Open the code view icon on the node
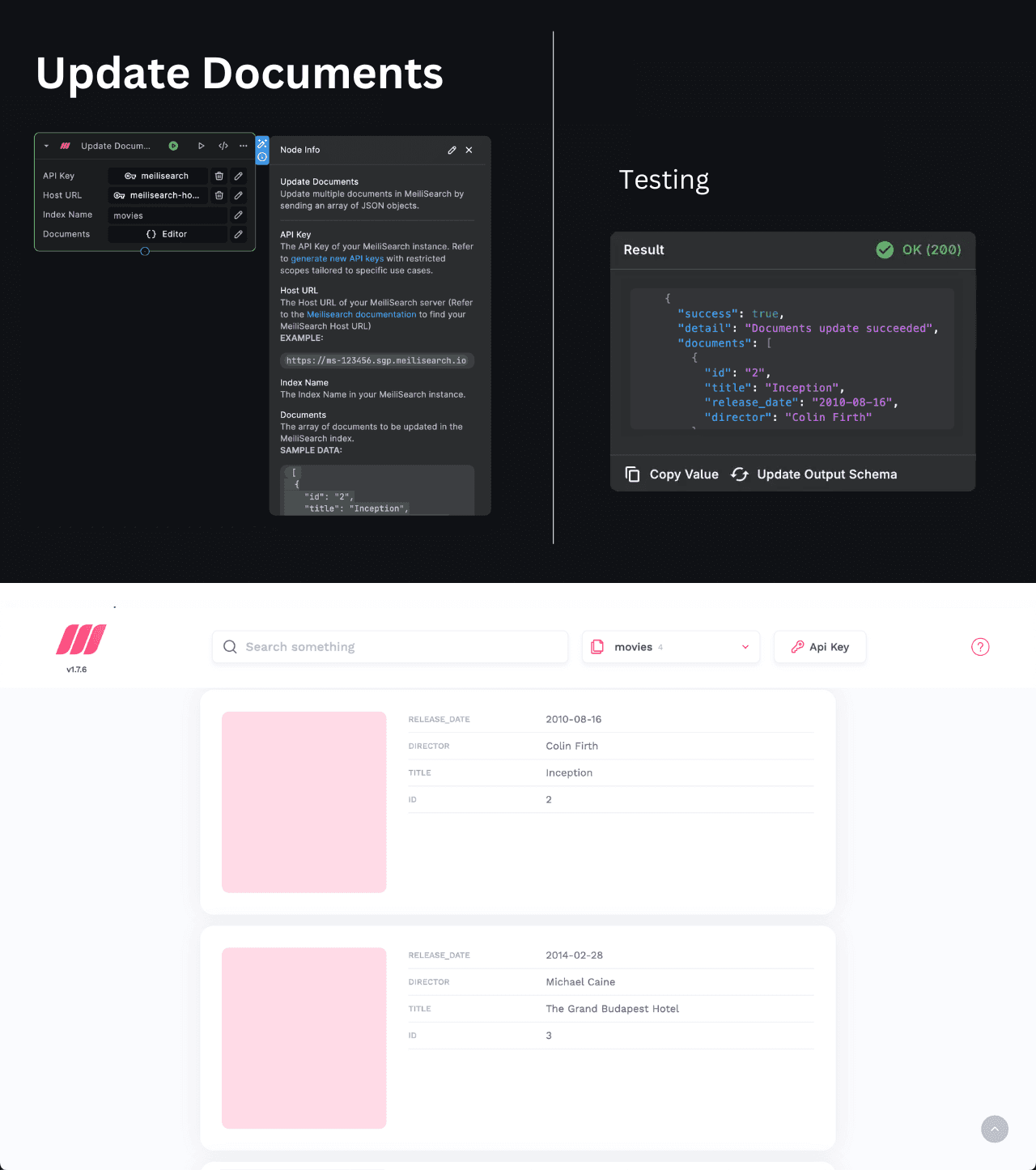Image resolution: width=1036 pixels, height=1170 pixels. tap(223, 147)
